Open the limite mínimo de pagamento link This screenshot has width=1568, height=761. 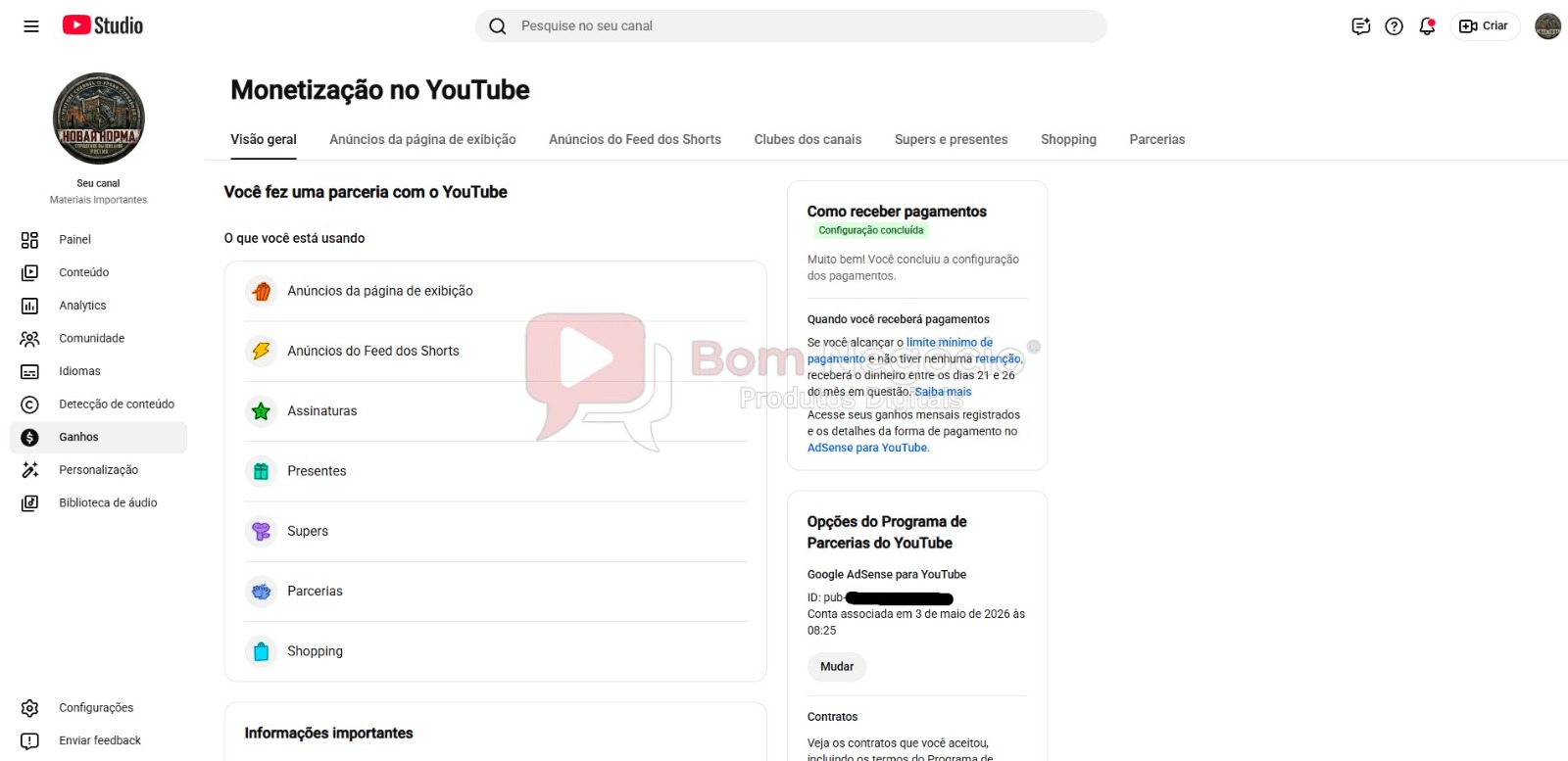point(900,351)
